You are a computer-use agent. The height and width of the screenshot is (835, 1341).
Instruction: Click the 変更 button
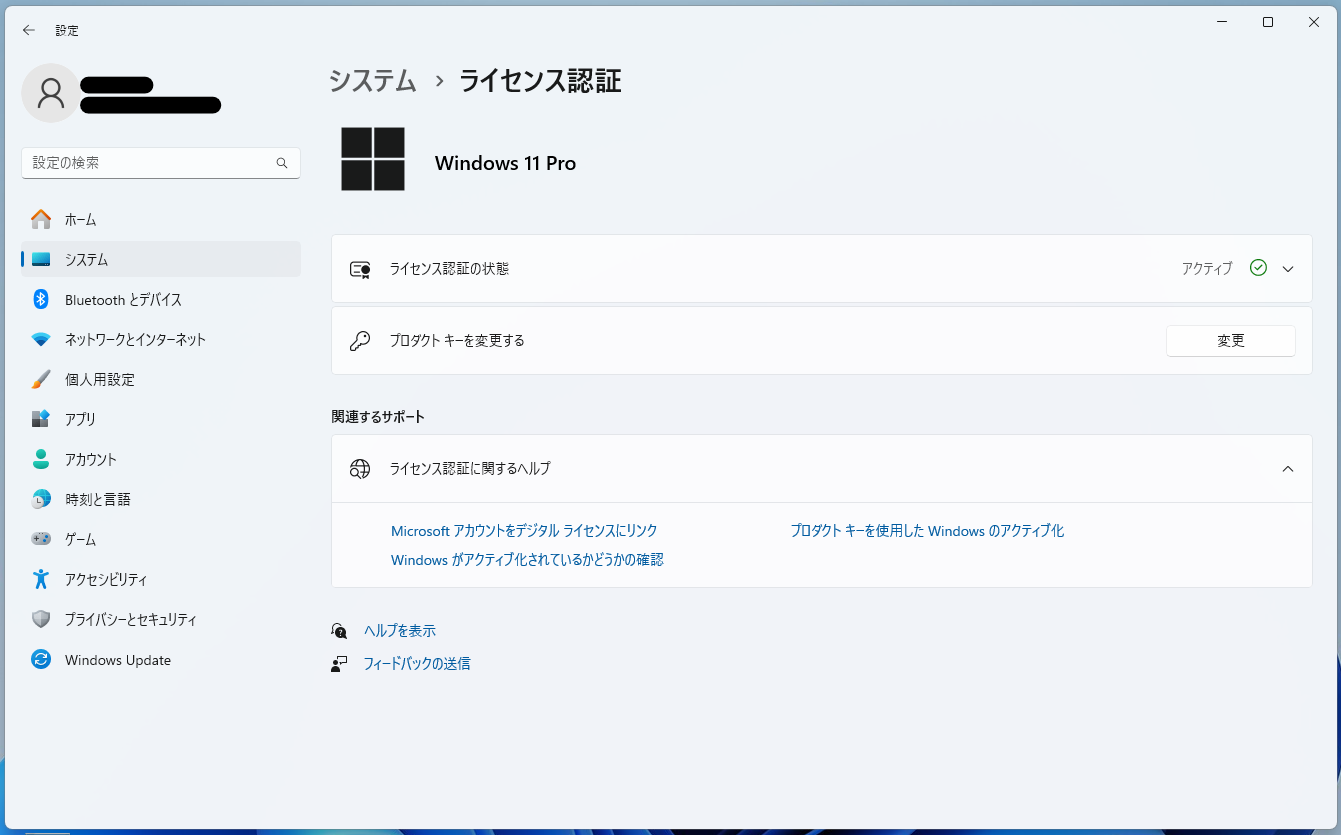[1230, 341]
